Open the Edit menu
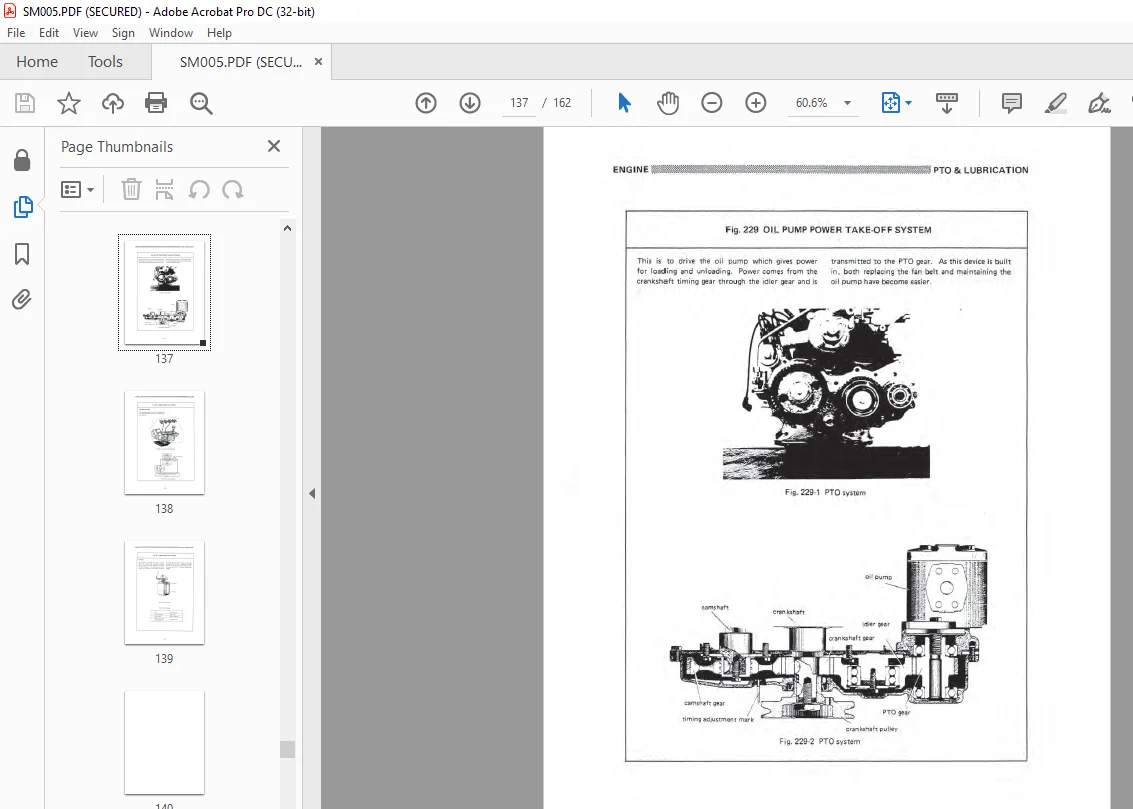This screenshot has height=809, width=1133. point(48,33)
